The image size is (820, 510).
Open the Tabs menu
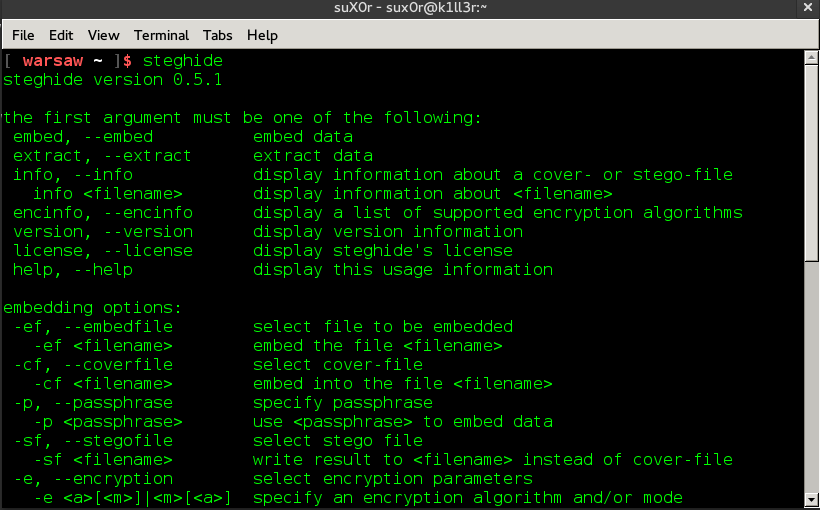[x=217, y=35]
